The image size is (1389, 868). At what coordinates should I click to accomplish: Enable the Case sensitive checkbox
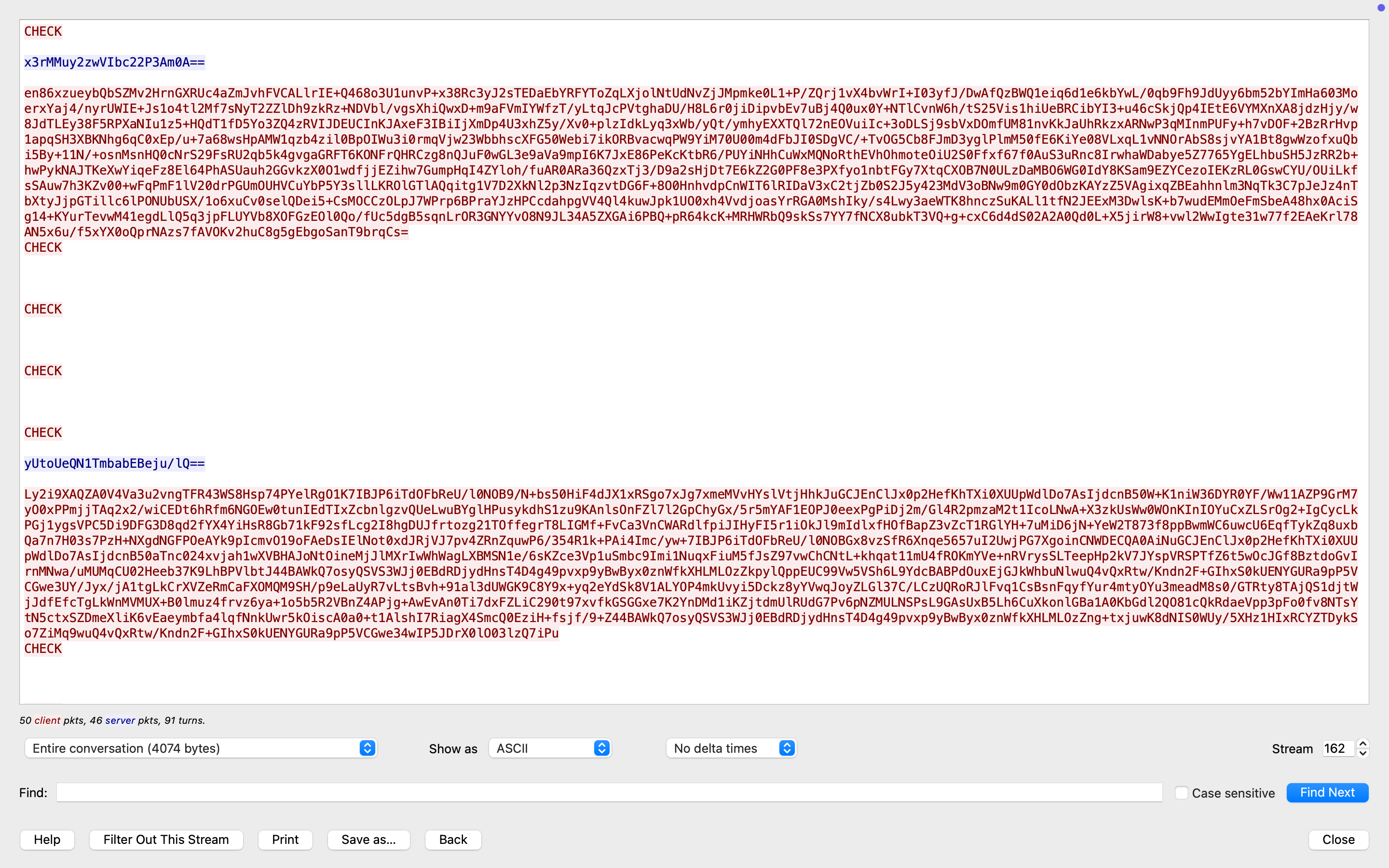click(1181, 793)
